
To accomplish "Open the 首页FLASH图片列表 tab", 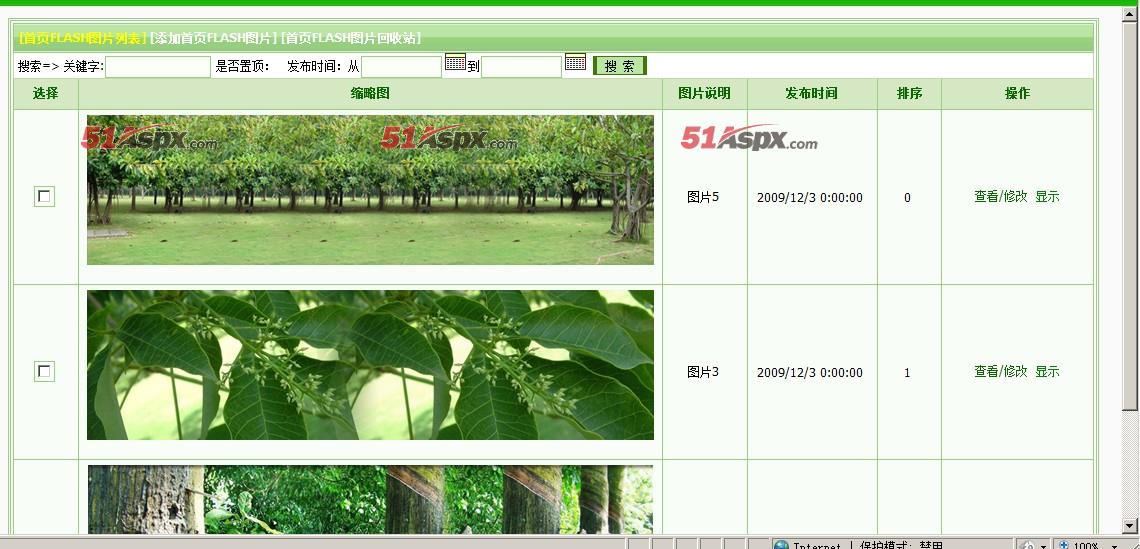I will click(82, 38).
